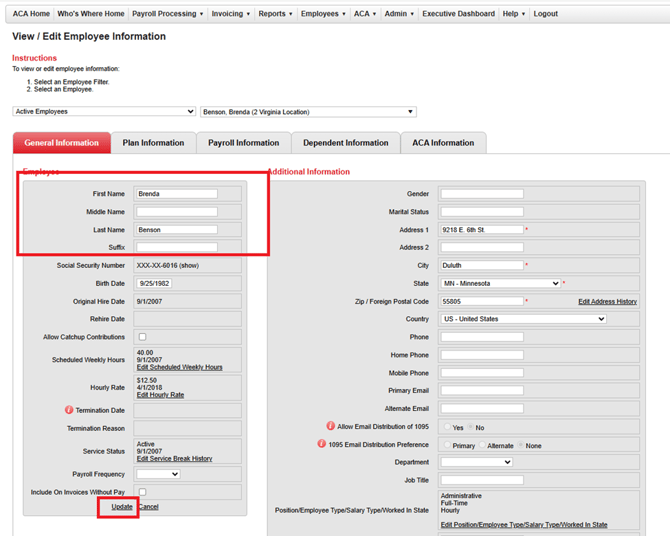Click info icon beside Allow Email Distribution

[x=330, y=426]
